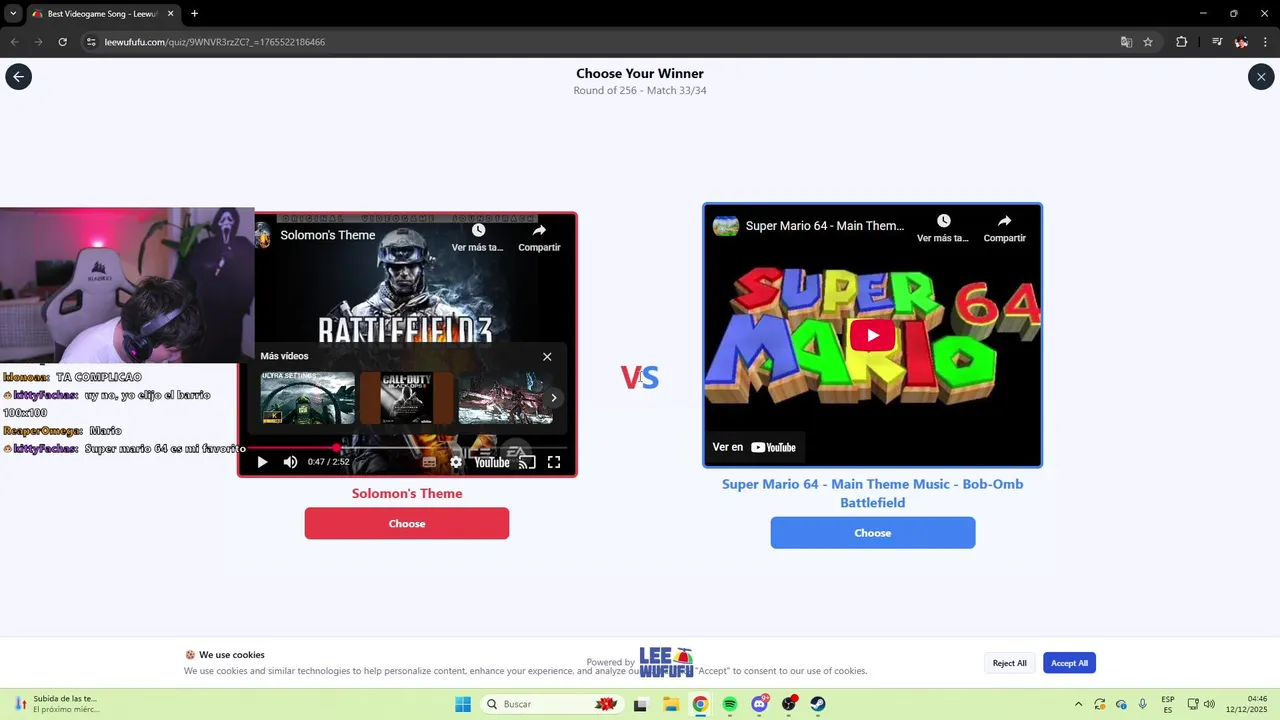Click Compartir on Solomon's Theme video

point(539,237)
